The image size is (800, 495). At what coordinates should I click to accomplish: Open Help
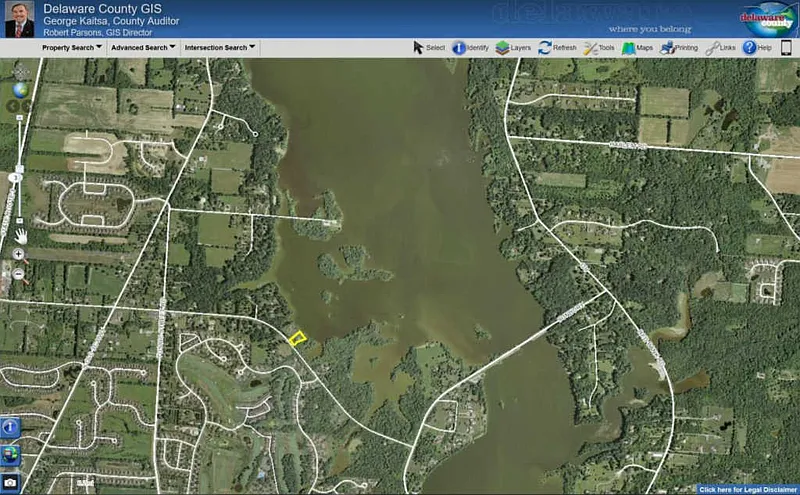(757, 47)
